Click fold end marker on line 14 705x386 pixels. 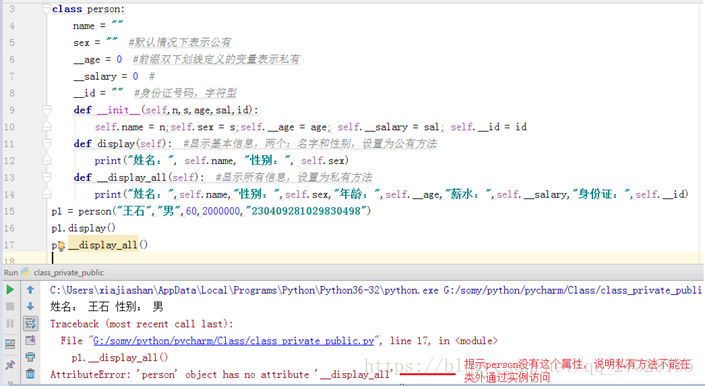tap(46, 194)
